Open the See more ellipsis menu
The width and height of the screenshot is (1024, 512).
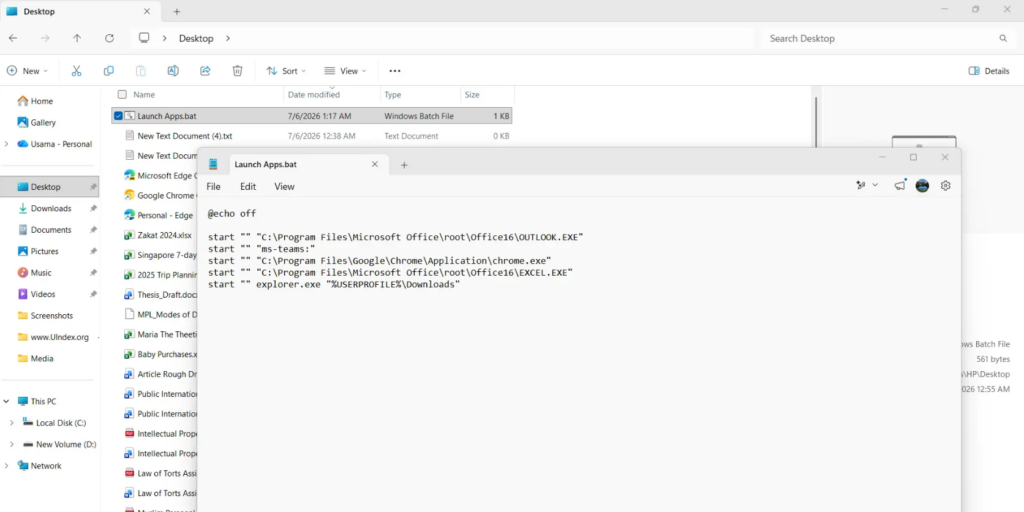pos(395,71)
